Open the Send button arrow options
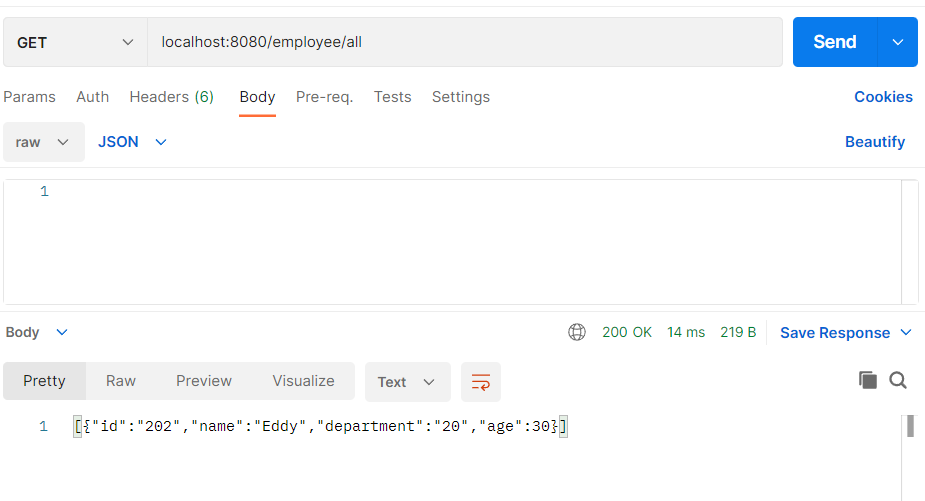925x501 pixels. (x=898, y=42)
